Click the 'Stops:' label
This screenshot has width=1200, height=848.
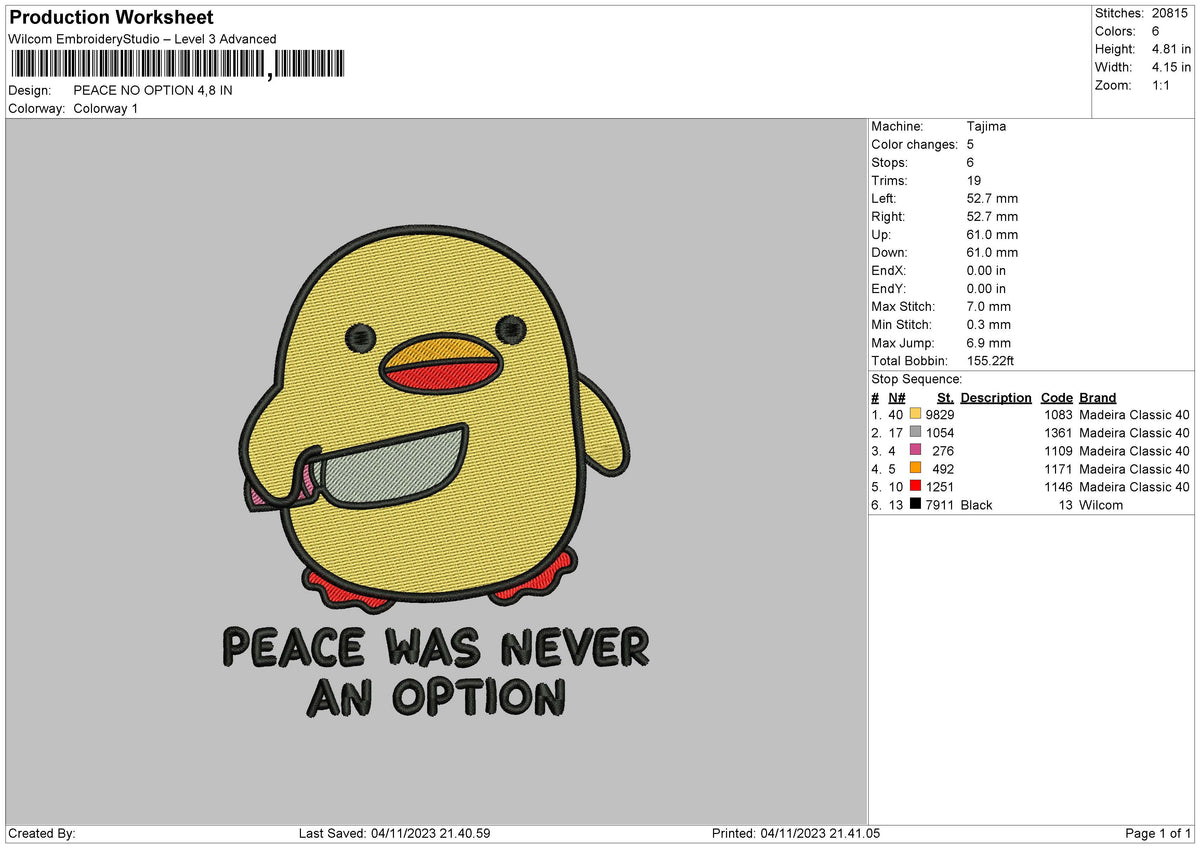click(x=890, y=162)
